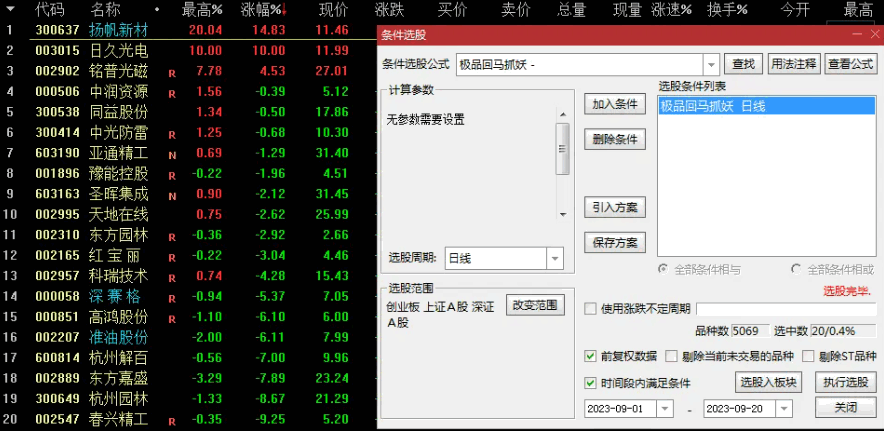Select stock 东方嘉盛 row
Image resolution: width=884 pixels, height=431 pixels.
coord(188,378)
